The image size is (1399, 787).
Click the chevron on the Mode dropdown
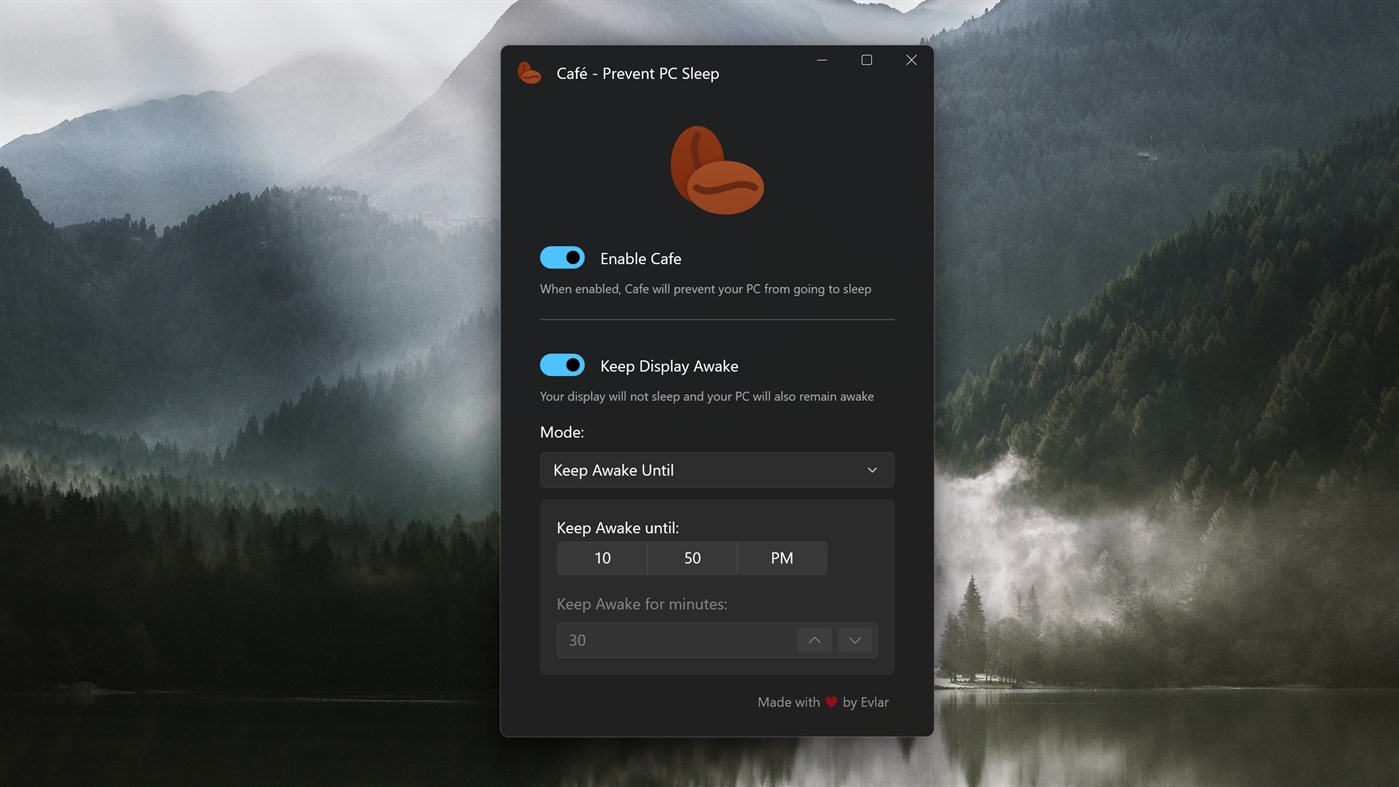871,469
